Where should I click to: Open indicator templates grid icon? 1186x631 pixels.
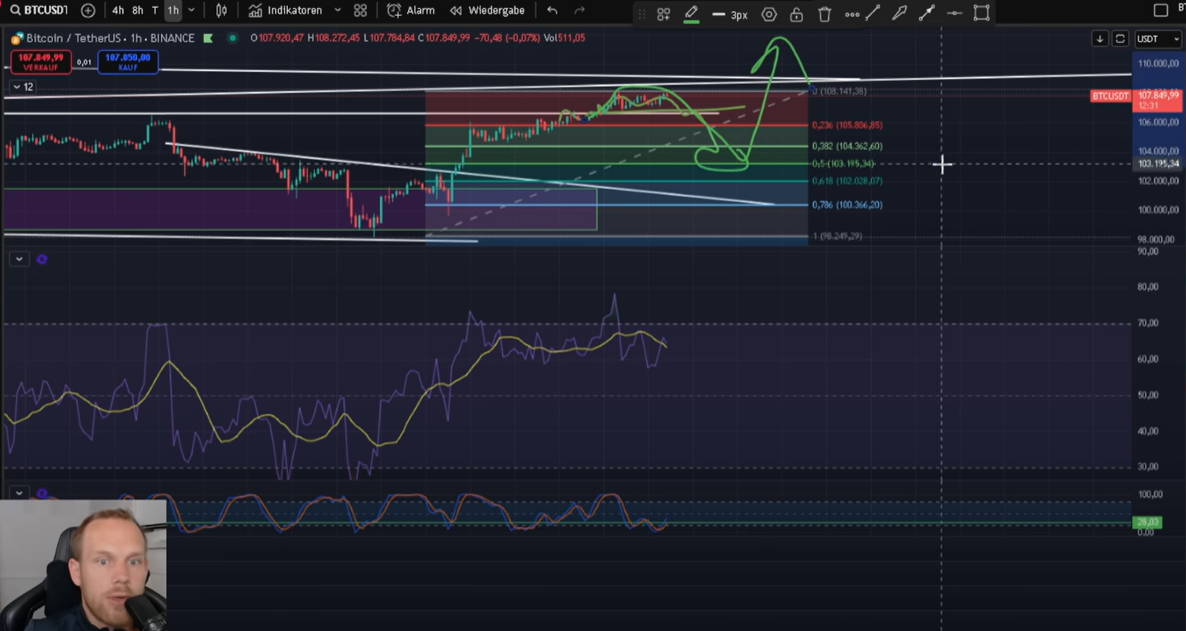click(361, 11)
